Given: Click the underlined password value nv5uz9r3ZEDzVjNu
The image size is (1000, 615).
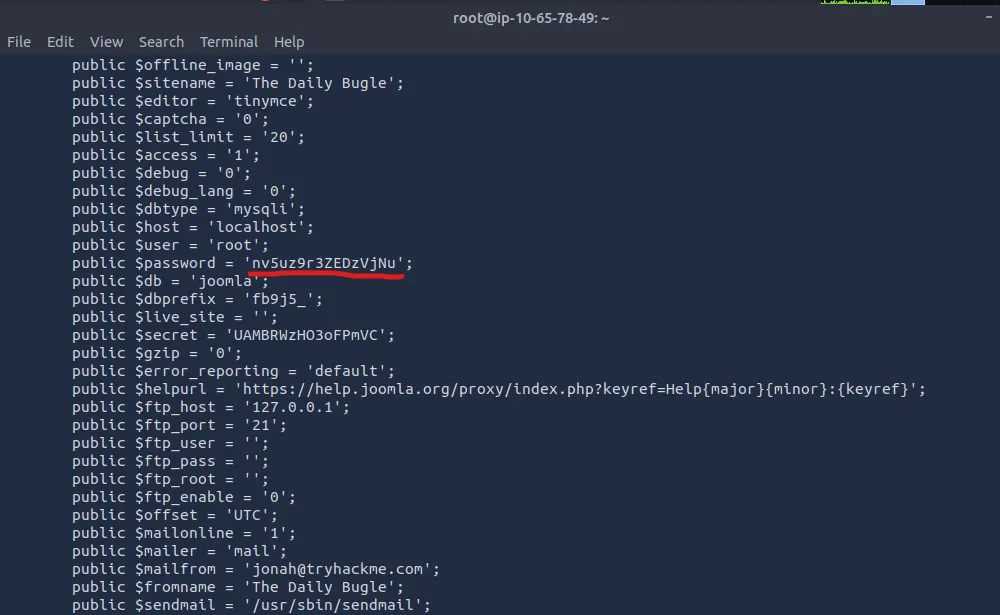Looking at the screenshot, I should 327,263.
